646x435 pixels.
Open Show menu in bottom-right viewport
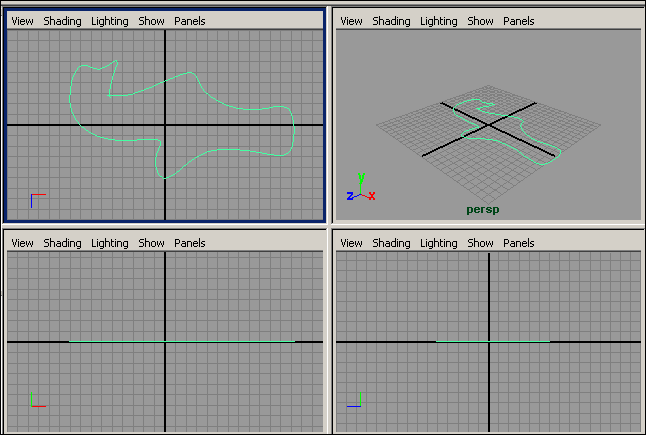point(480,243)
